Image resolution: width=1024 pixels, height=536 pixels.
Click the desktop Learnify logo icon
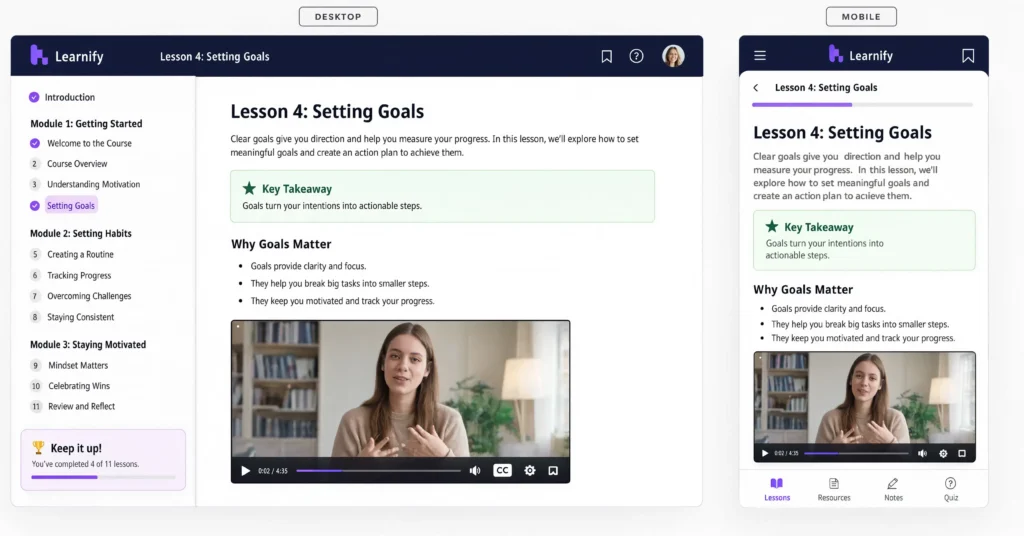click(x=39, y=55)
